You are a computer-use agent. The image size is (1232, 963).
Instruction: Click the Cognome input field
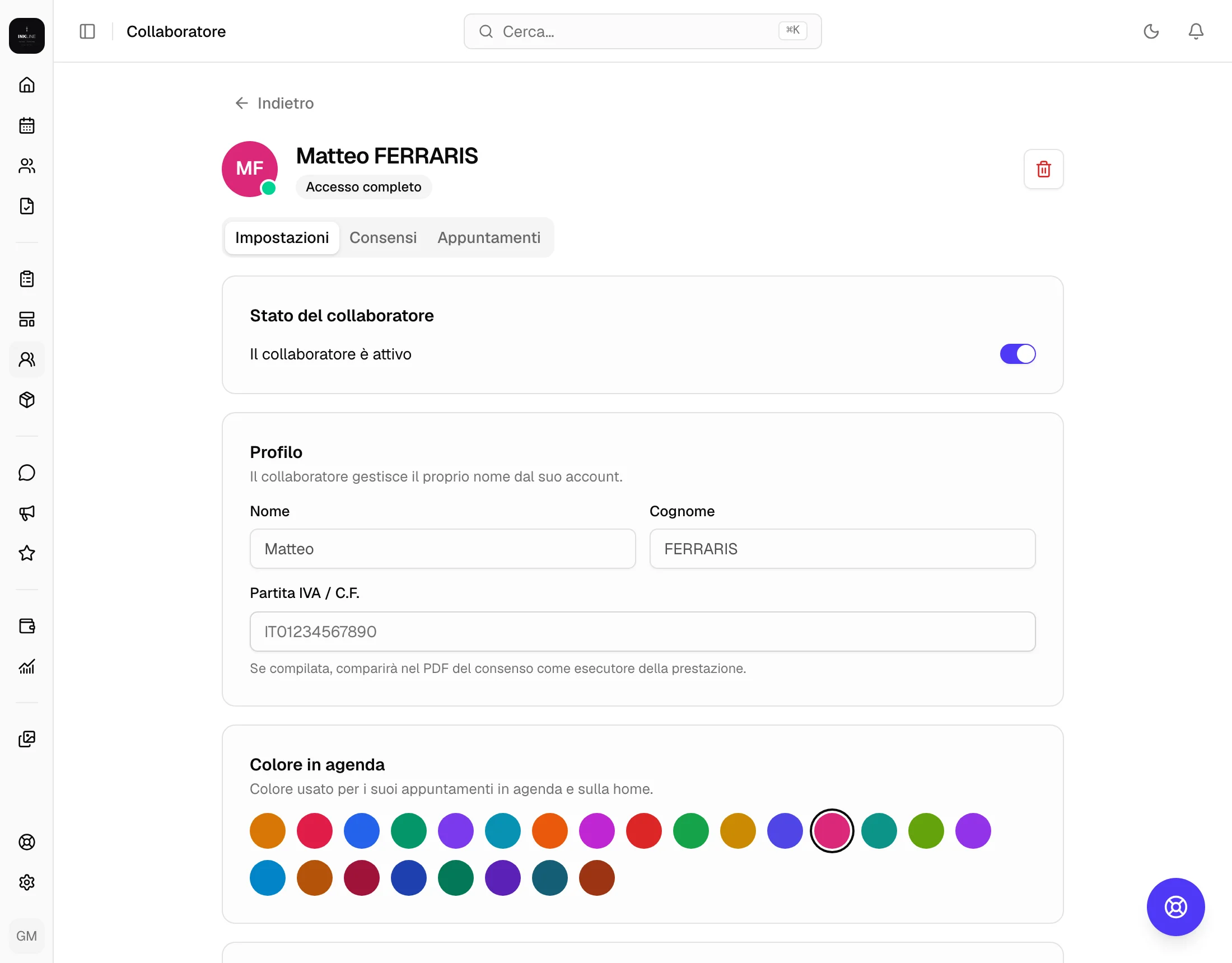tap(842, 549)
